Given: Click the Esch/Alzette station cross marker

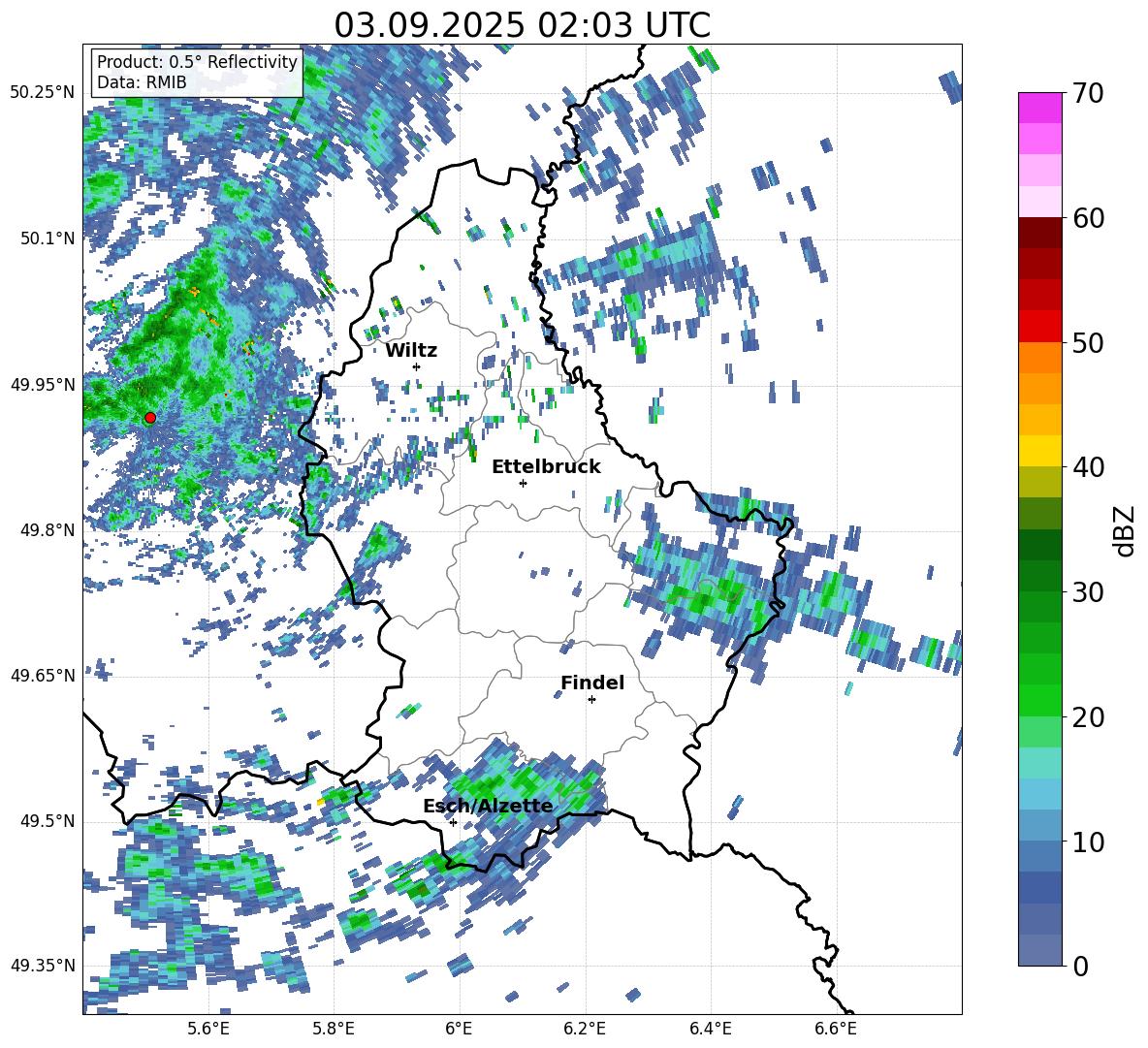Looking at the screenshot, I should 453,822.
